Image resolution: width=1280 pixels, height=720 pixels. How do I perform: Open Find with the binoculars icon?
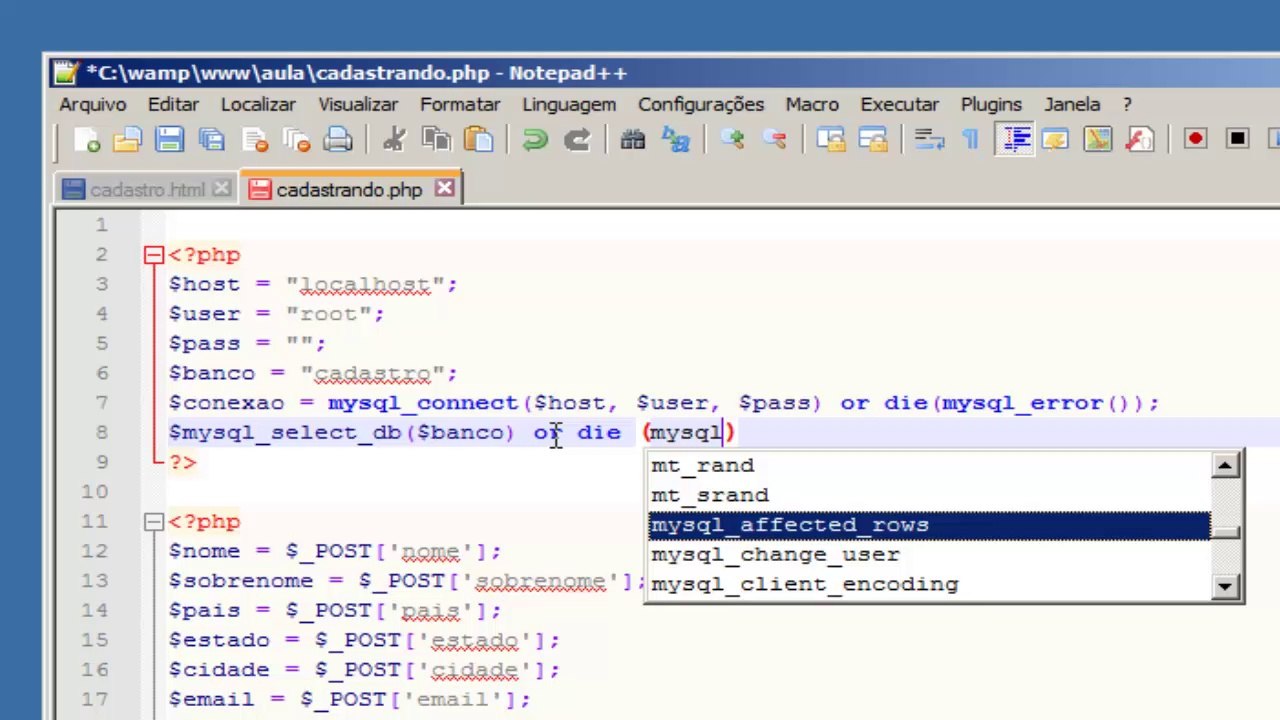pos(633,139)
